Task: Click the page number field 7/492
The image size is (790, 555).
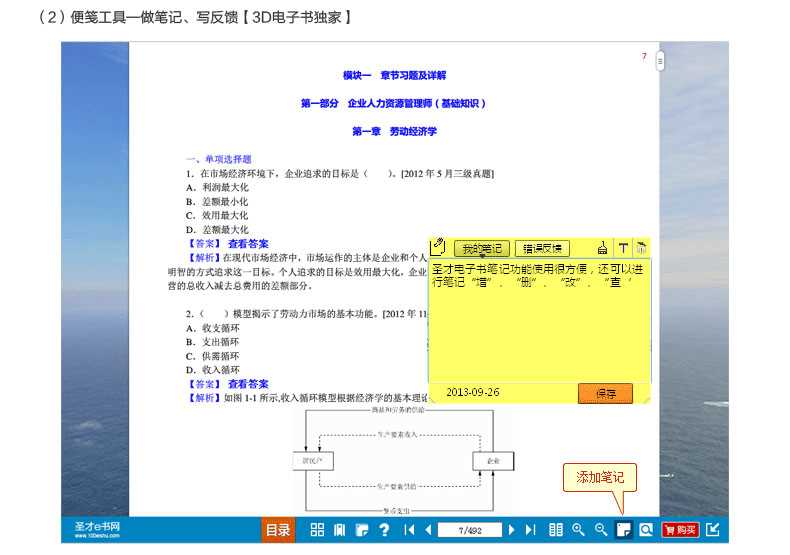Action: click(x=469, y=530)
